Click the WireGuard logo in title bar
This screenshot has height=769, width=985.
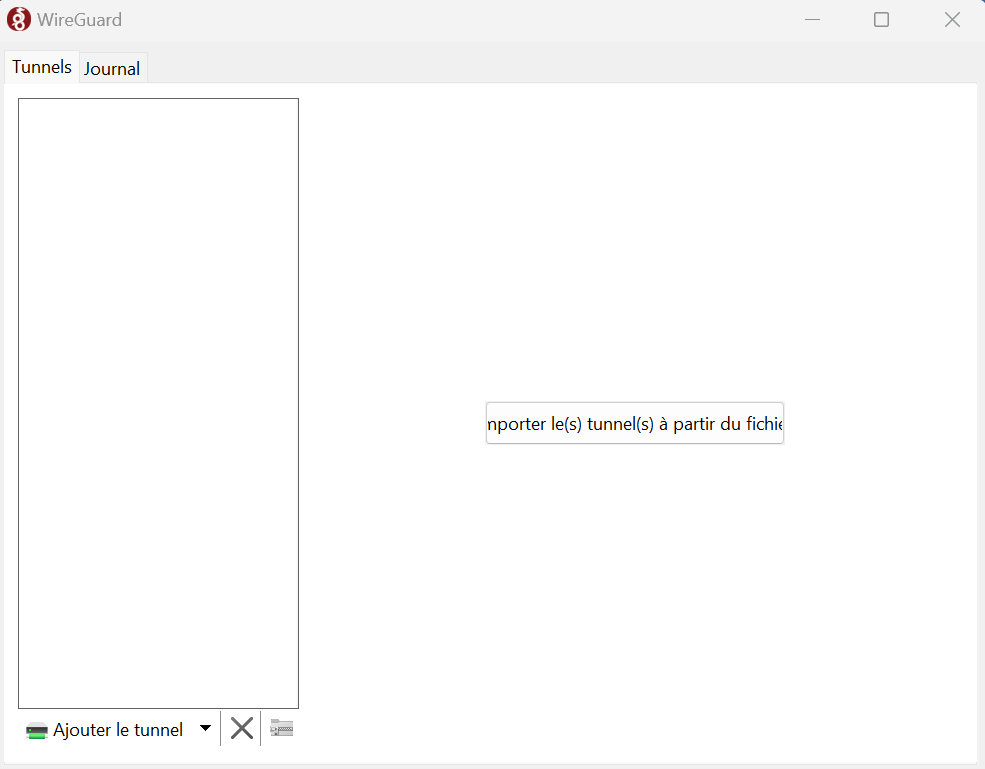click(19, 20)
